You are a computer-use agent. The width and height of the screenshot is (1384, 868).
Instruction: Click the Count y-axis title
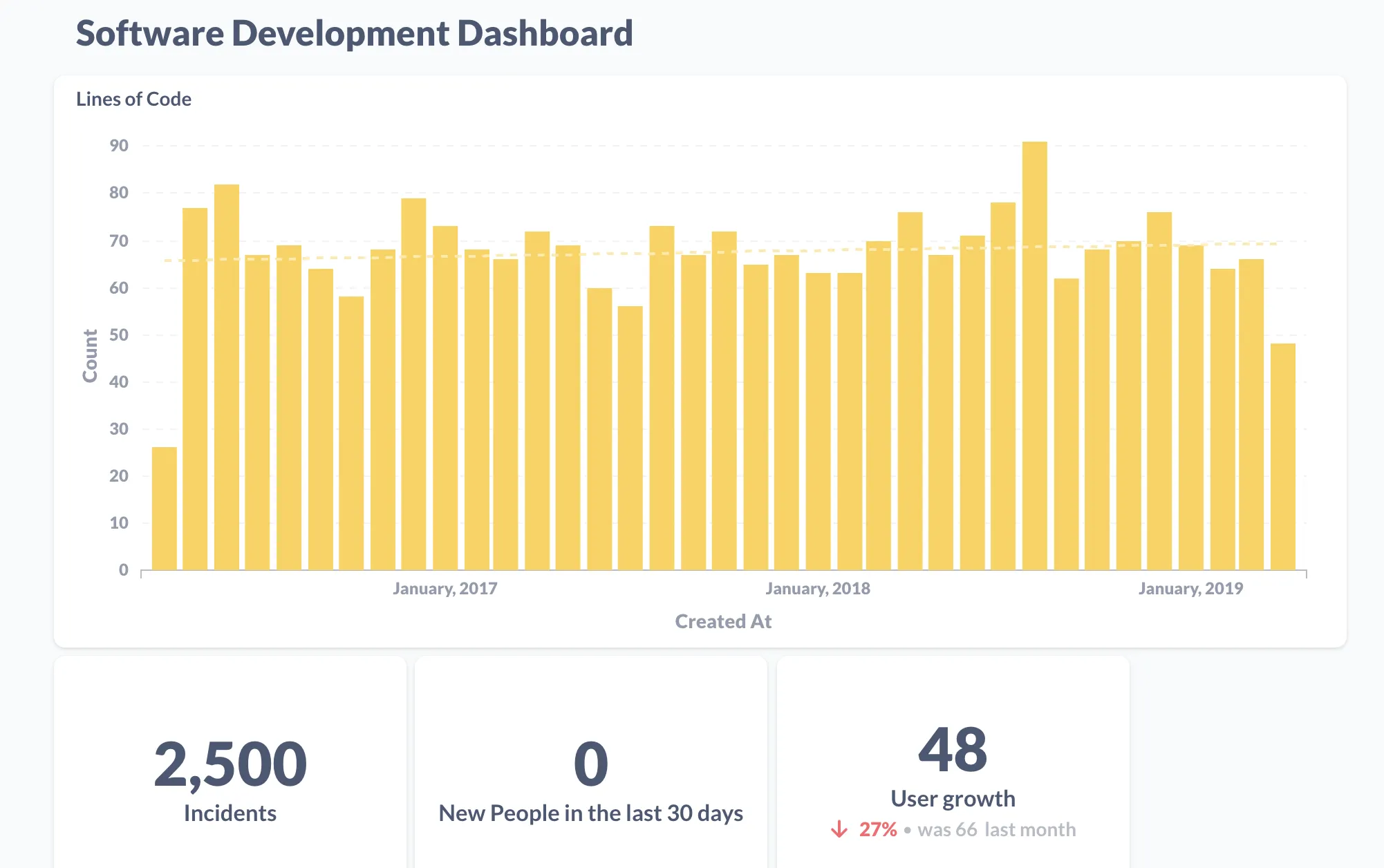pos(90,355)
